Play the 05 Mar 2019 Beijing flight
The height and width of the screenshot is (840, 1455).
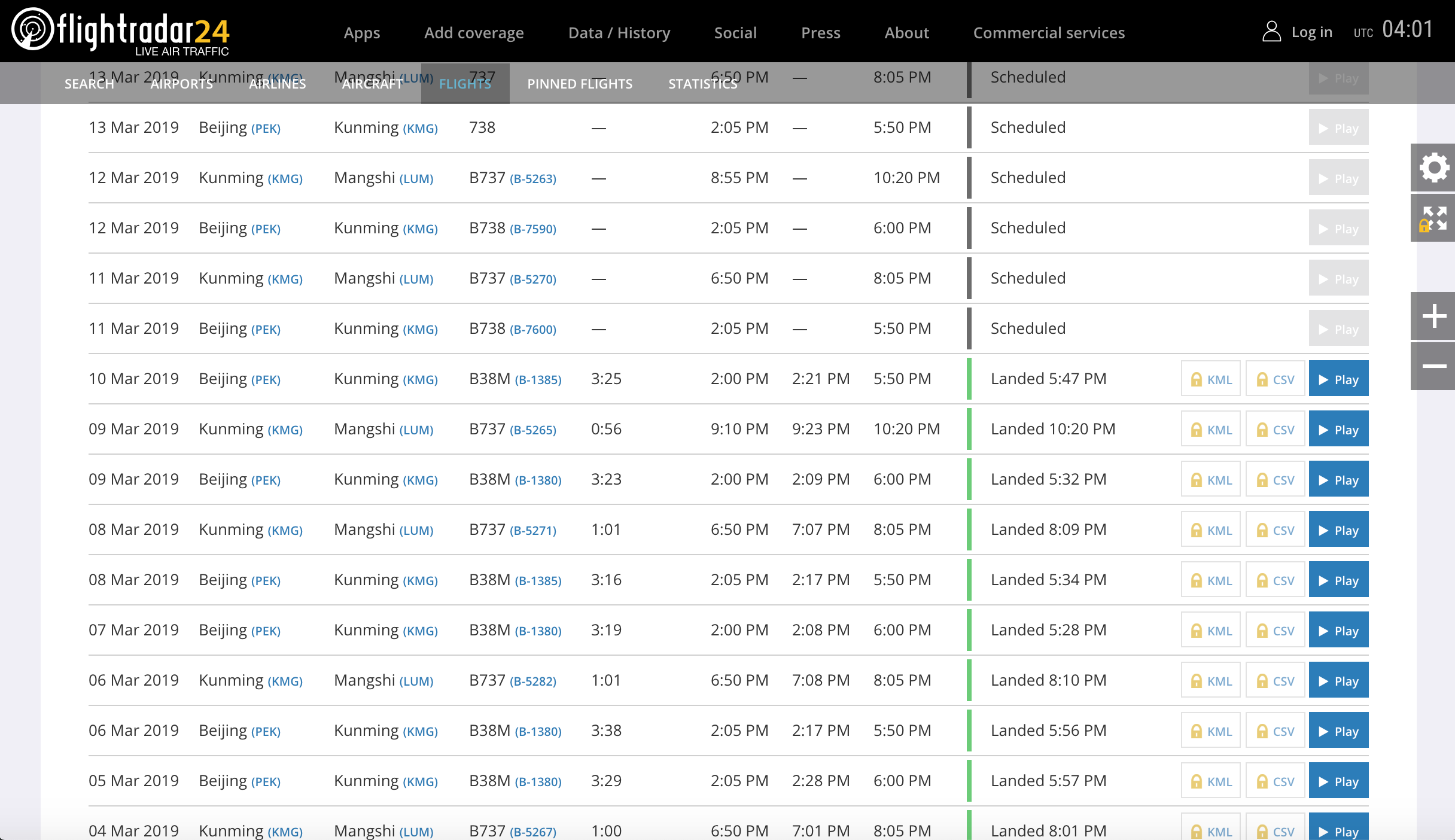(1338, 781)
